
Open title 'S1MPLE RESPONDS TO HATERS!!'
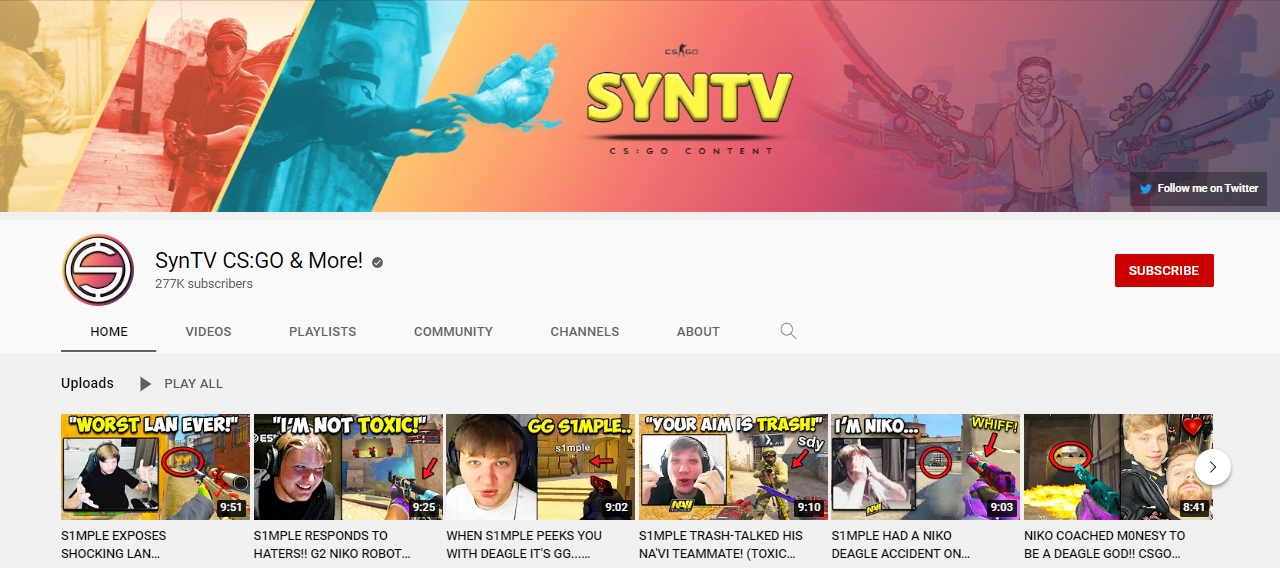point(333,544)
